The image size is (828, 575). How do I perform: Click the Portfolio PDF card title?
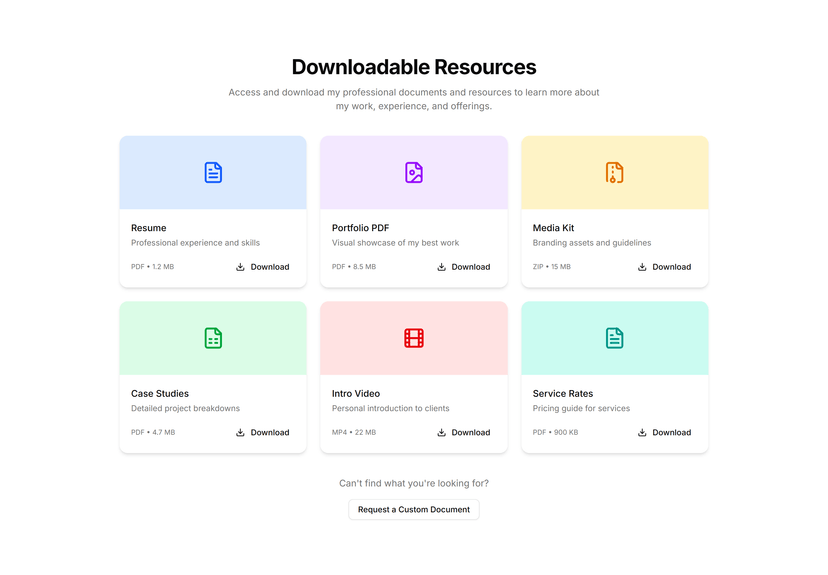pyautogui.click(x=360, y=228)
